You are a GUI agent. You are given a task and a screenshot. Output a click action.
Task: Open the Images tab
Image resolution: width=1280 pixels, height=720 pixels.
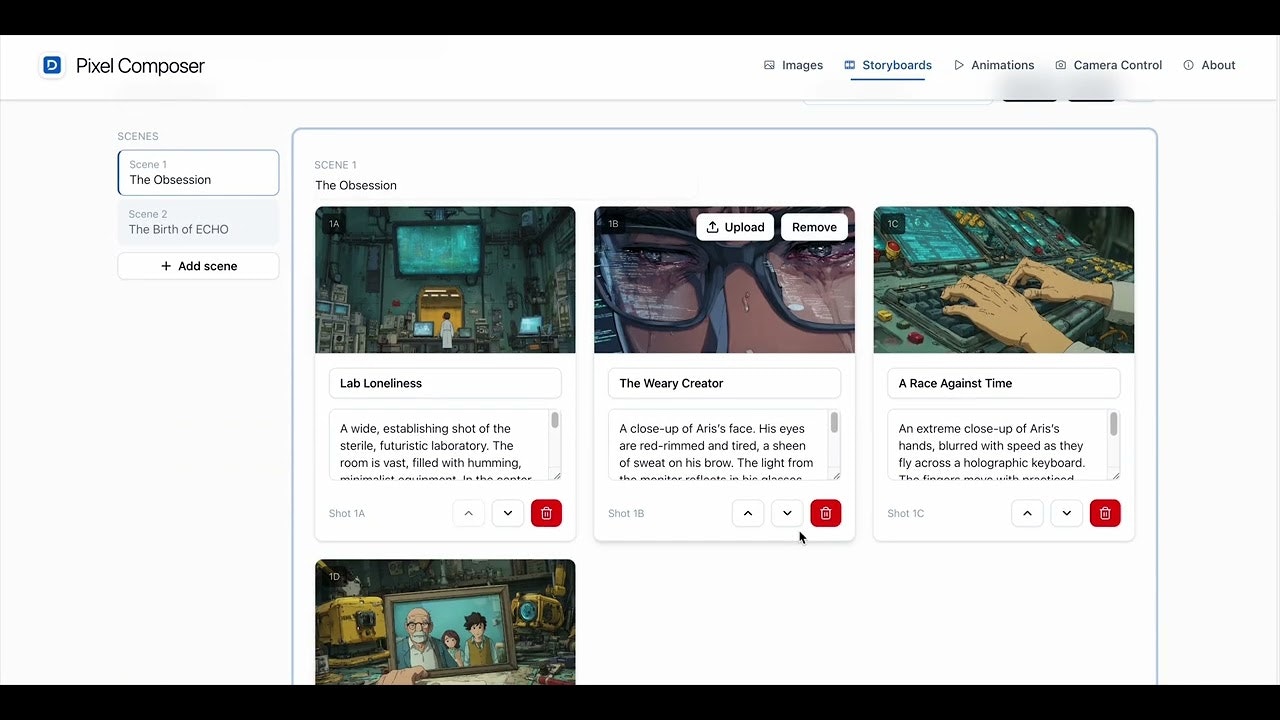tap(793, 65)
